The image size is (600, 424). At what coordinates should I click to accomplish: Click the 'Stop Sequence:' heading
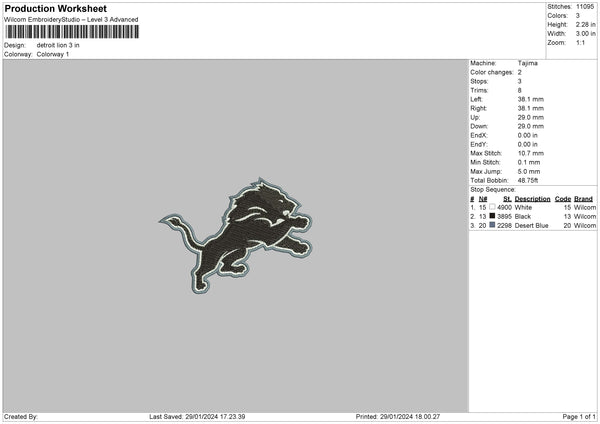tap(493, 189)
